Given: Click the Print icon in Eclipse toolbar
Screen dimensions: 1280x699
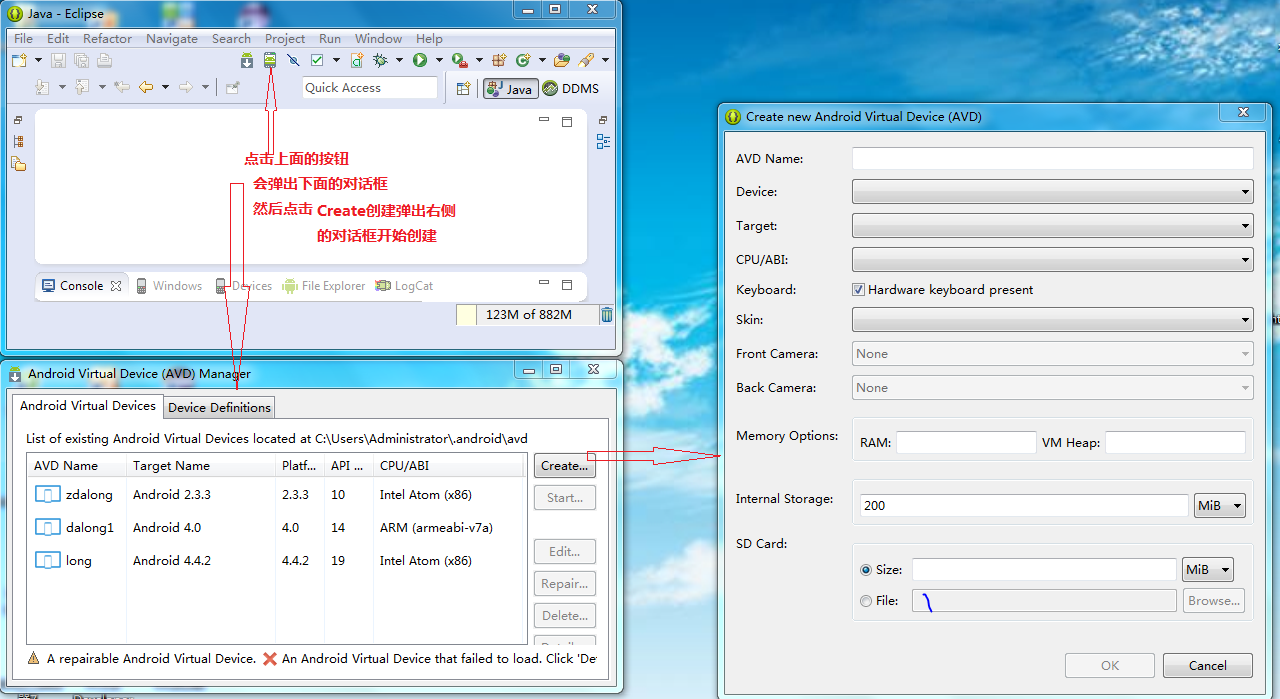Looking at the screenshot, I should pyautogui.click(x=105, y=61).
